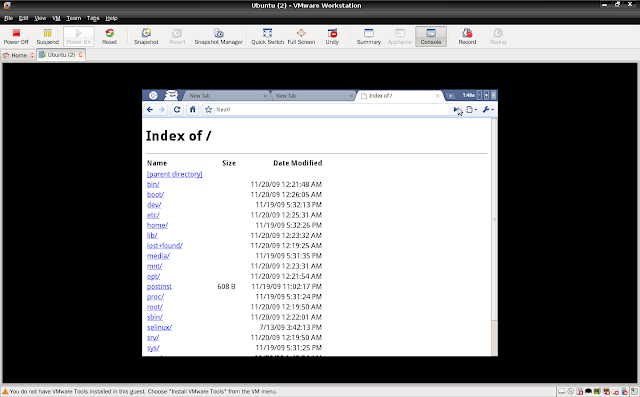
Task: Switch to Full Screen view
Action: (301, 36)
